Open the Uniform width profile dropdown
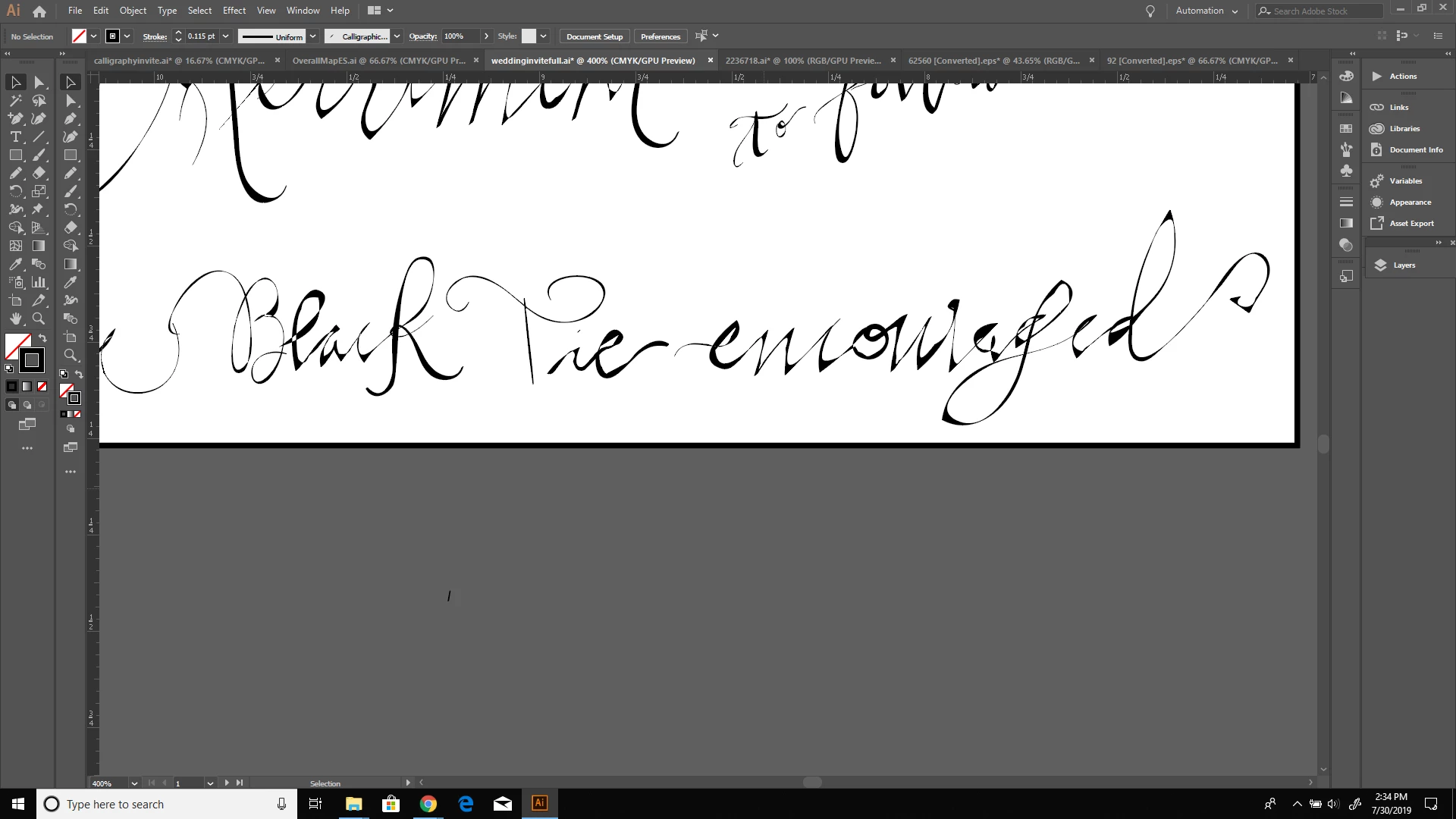The height and width of the screenshot is (819, 1456). 312,36
